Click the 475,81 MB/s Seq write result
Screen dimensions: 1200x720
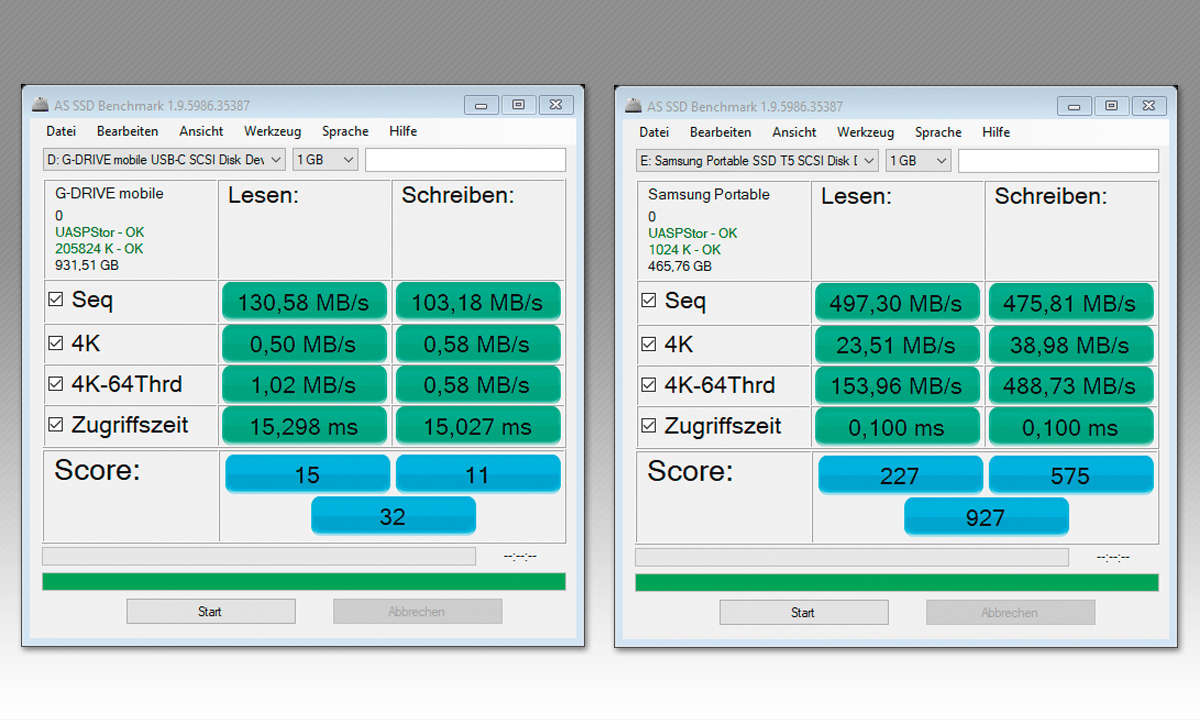pyautogui.click(x=1071, y=303)
